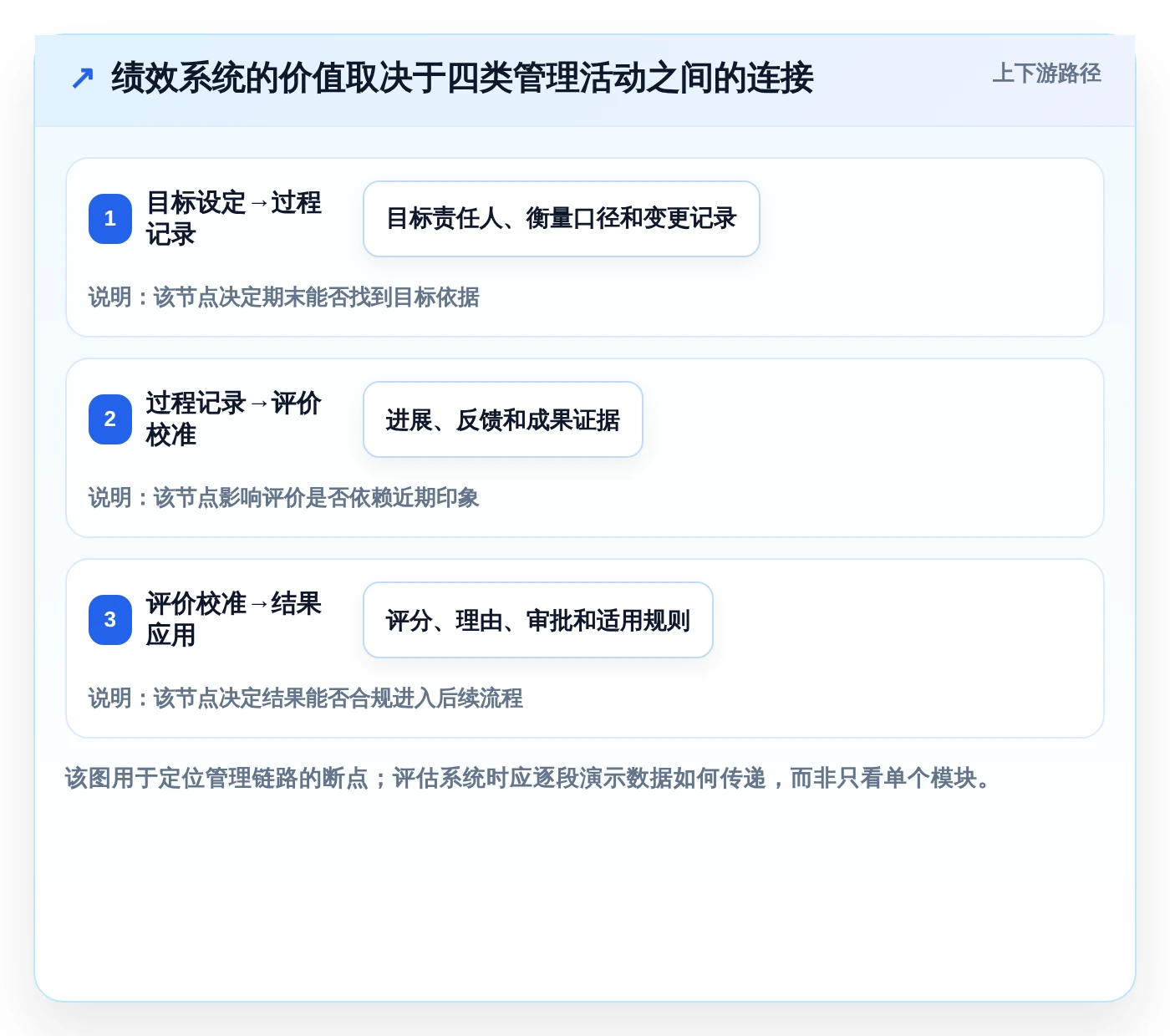Select the heading 目标设定→过程记录
Image resolution: width=1170 pixels, height=1036 pixels.
pyautogui.click(x=234, y=219)
